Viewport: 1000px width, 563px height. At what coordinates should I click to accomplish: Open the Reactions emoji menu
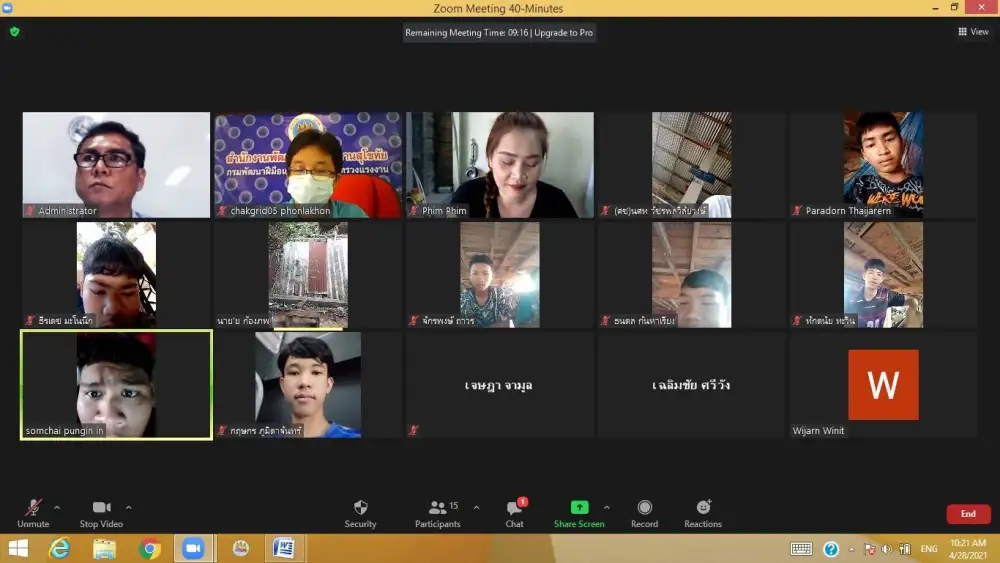coord(703,508)
